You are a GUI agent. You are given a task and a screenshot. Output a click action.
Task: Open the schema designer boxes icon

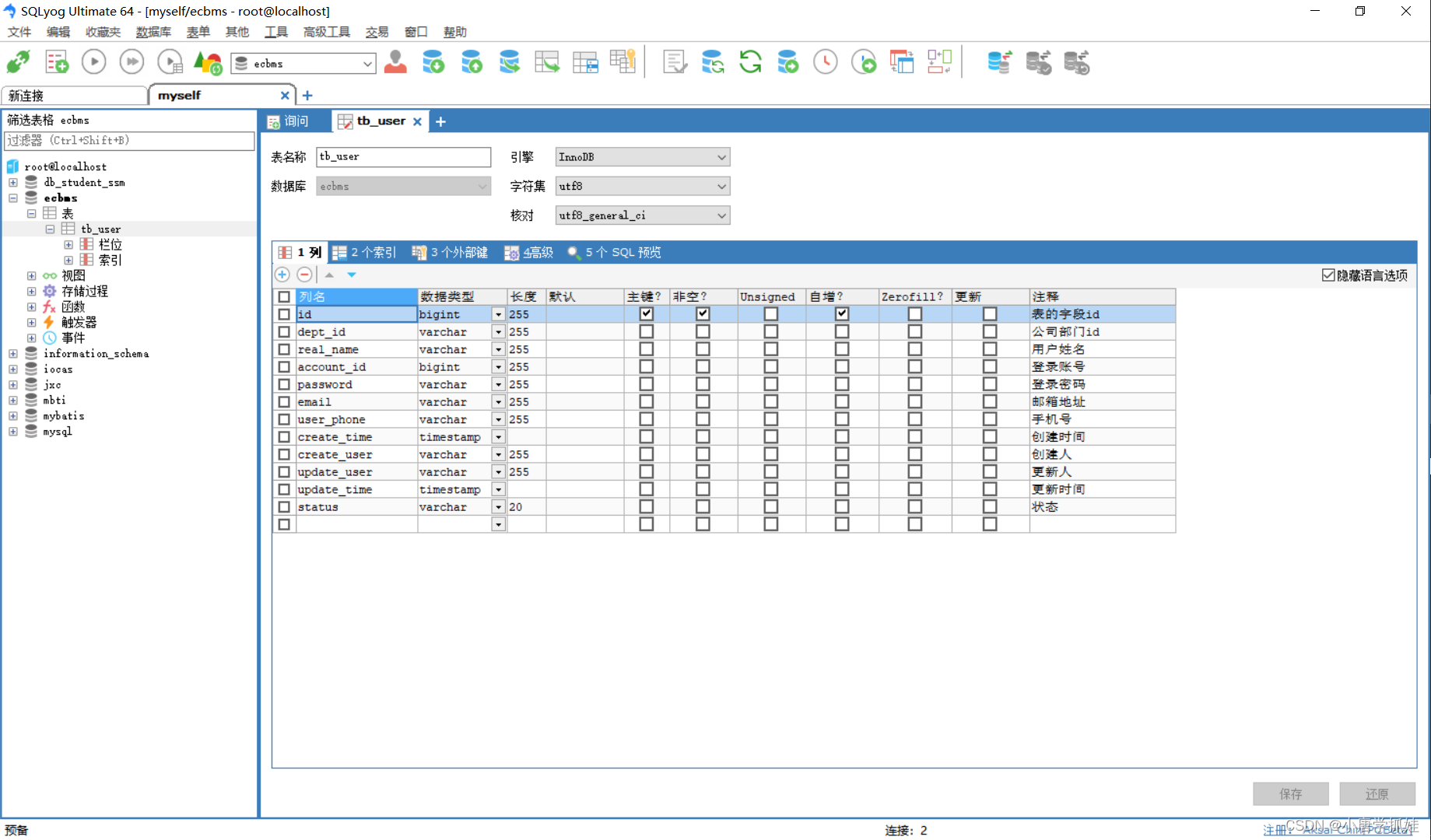(x=939, y=62)
